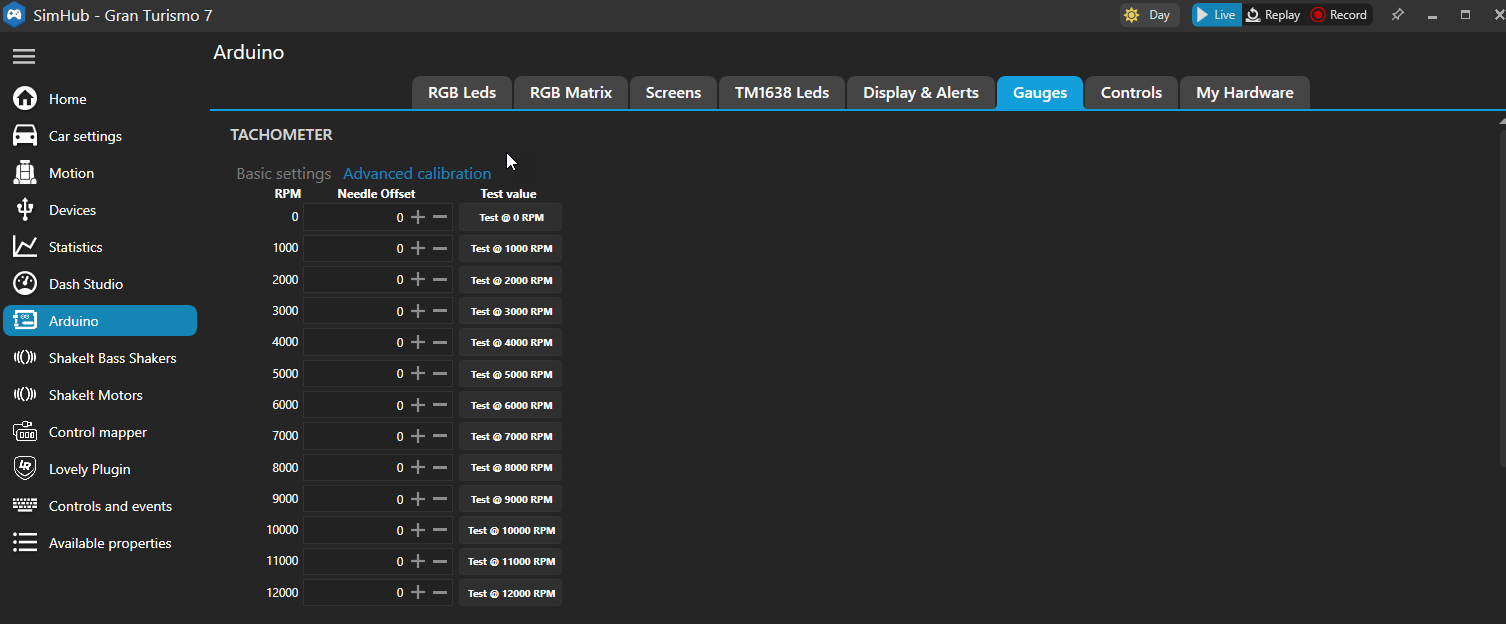Click the Motion seat icon
The height and width of the screenshot is (624, 1506).
[x=25, y=172]
